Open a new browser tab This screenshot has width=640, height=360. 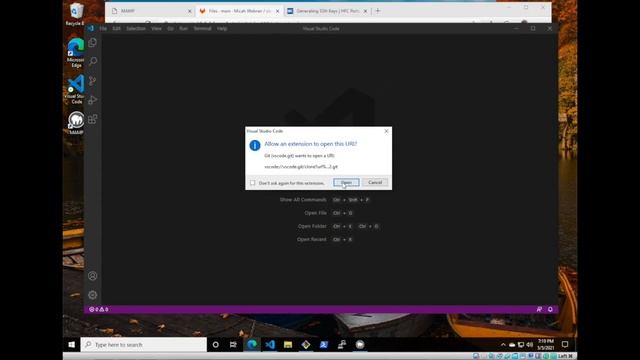coord(378,11)
